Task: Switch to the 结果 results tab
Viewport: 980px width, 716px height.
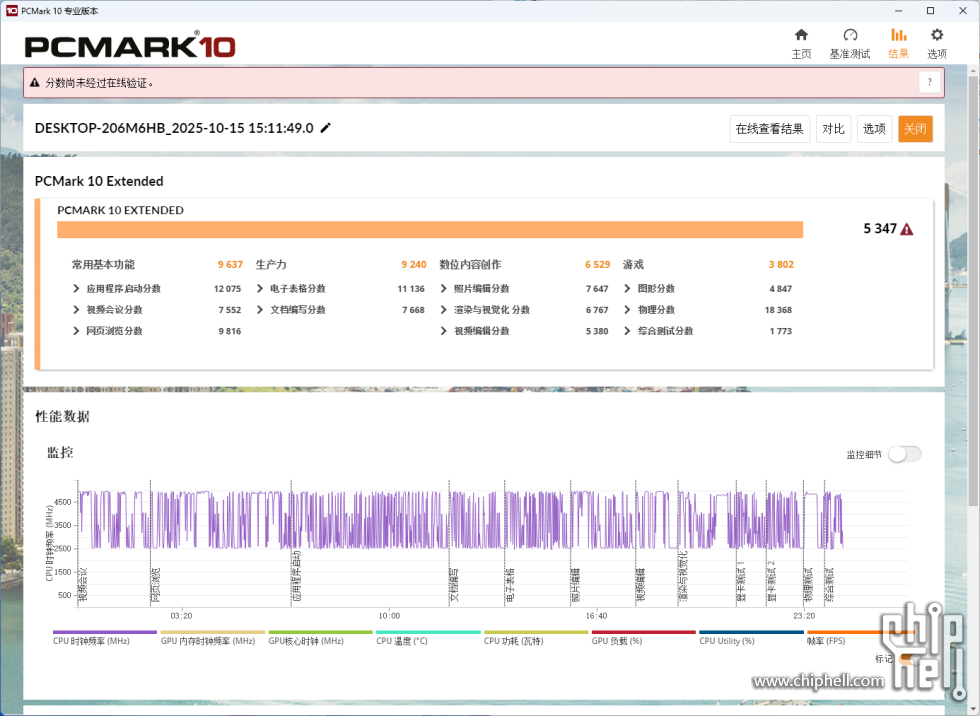Action: (898, 43)
